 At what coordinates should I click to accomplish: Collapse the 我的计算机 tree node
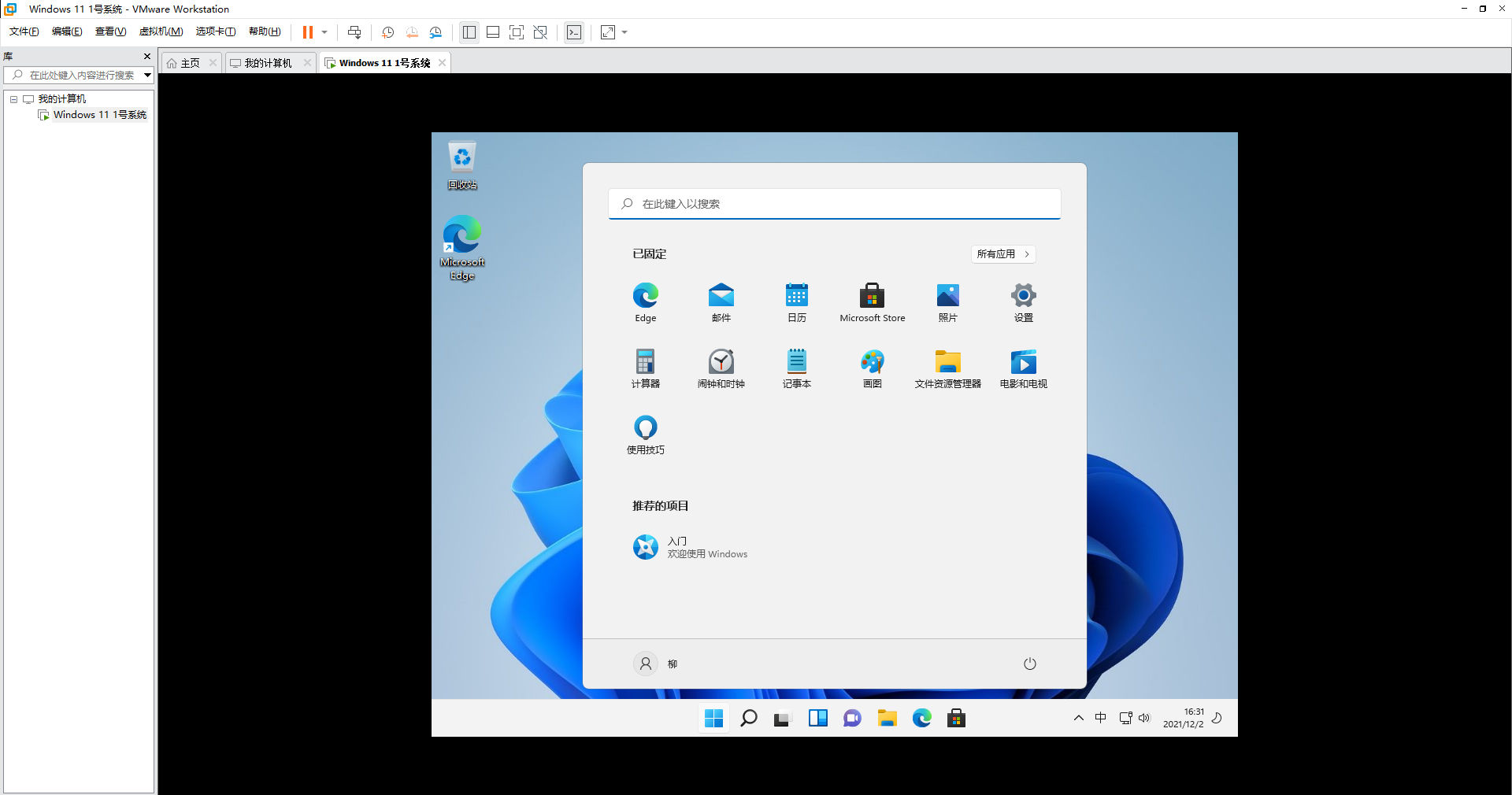coord(13,99)
